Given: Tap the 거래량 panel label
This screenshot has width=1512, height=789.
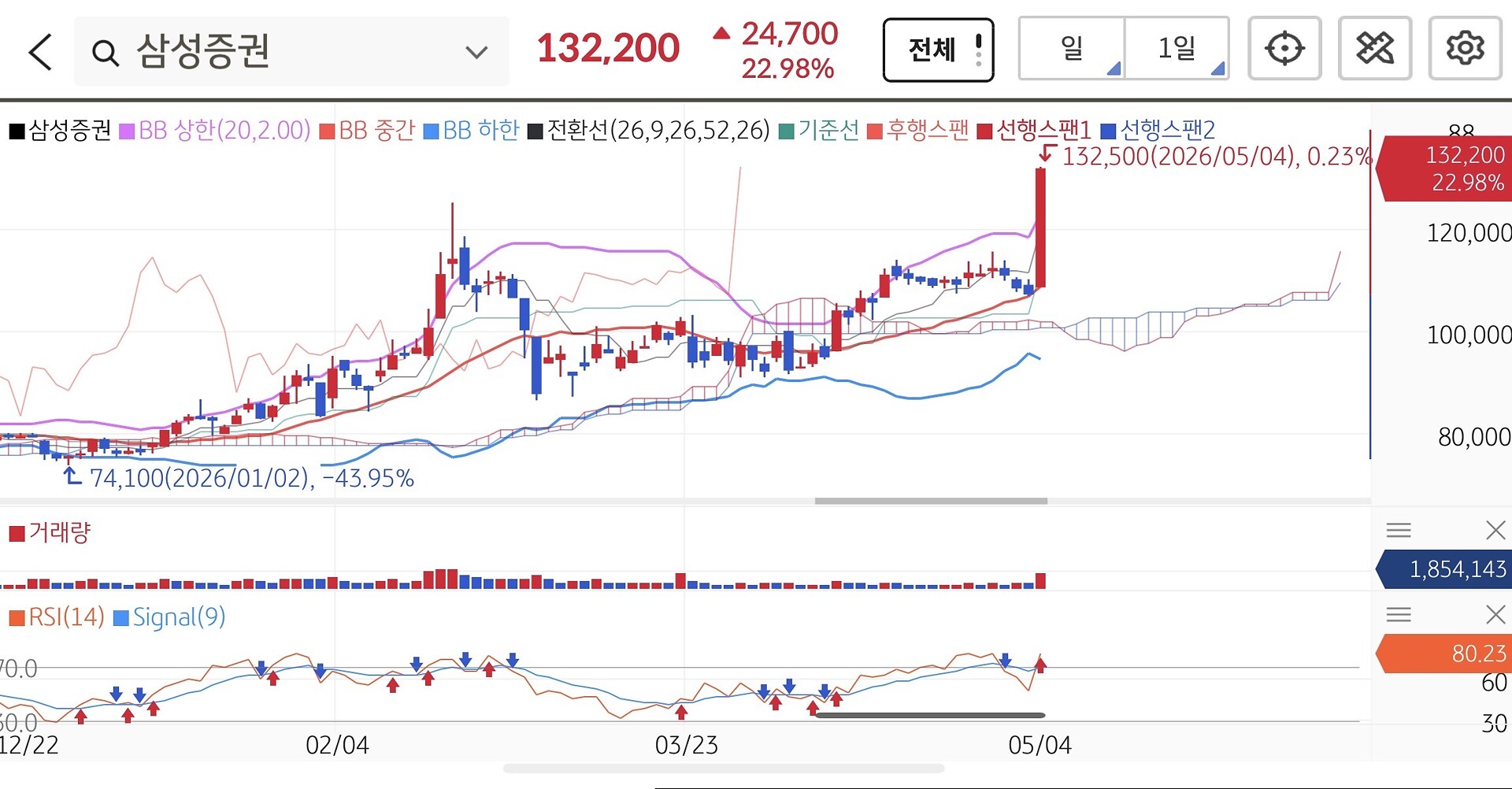Looking at the screenshot, I should pyautogui.click(x=60, y=533).
